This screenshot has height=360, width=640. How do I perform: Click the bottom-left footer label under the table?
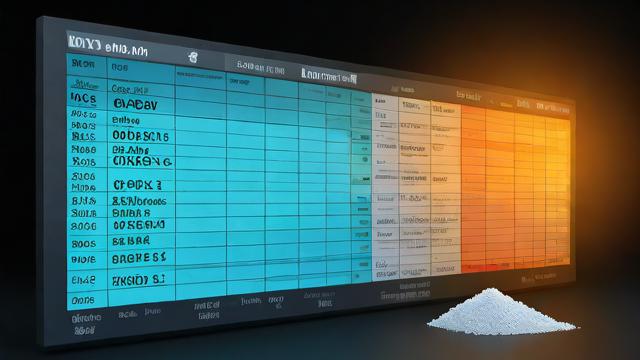86,324
